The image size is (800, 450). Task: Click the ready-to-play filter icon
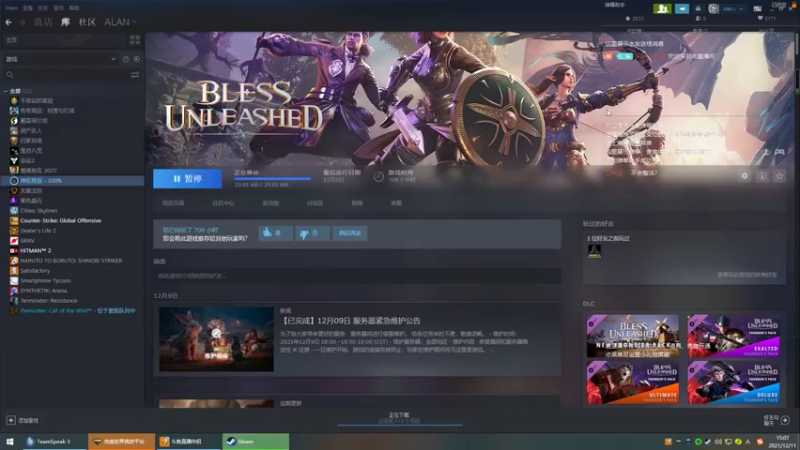136,59
